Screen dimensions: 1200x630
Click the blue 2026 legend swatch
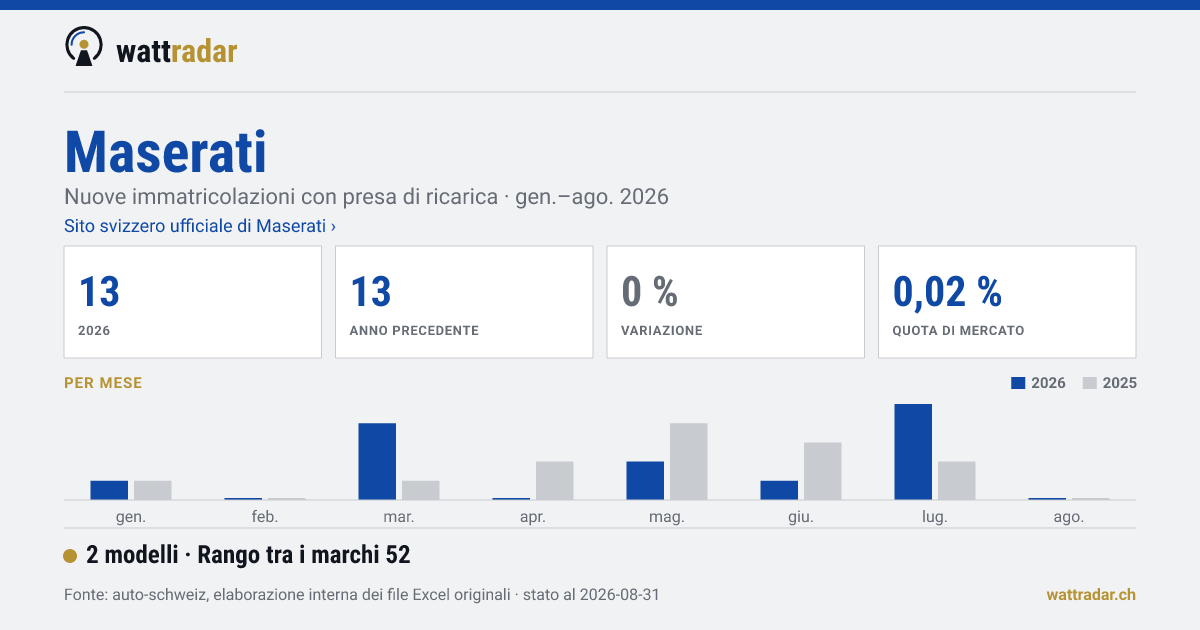1019,383
